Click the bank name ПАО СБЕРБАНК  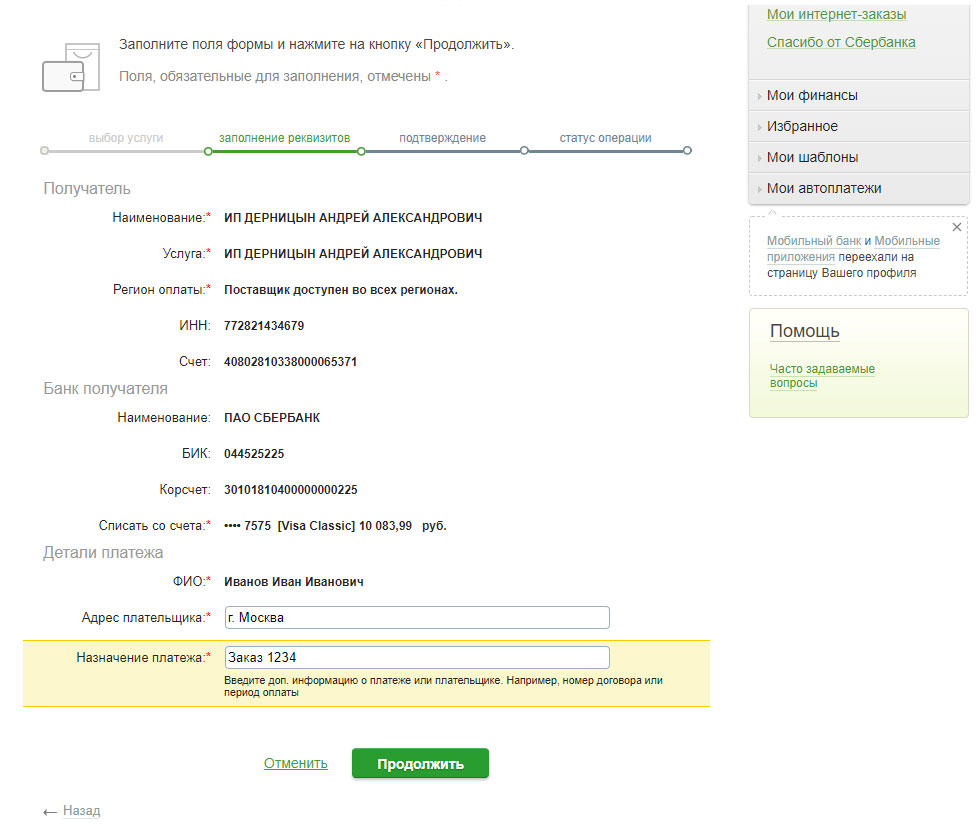[x=272, y=418]
